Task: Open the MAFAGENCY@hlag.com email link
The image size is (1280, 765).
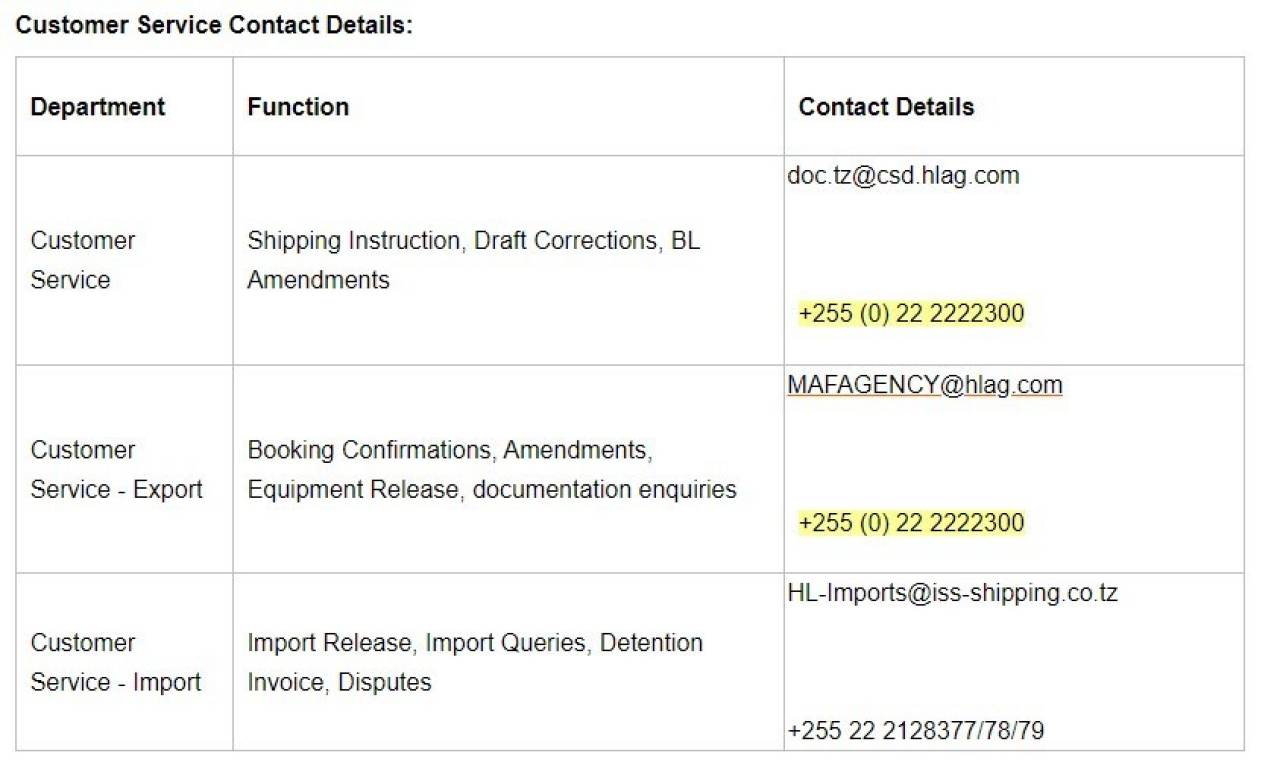Action: point(925,385)
